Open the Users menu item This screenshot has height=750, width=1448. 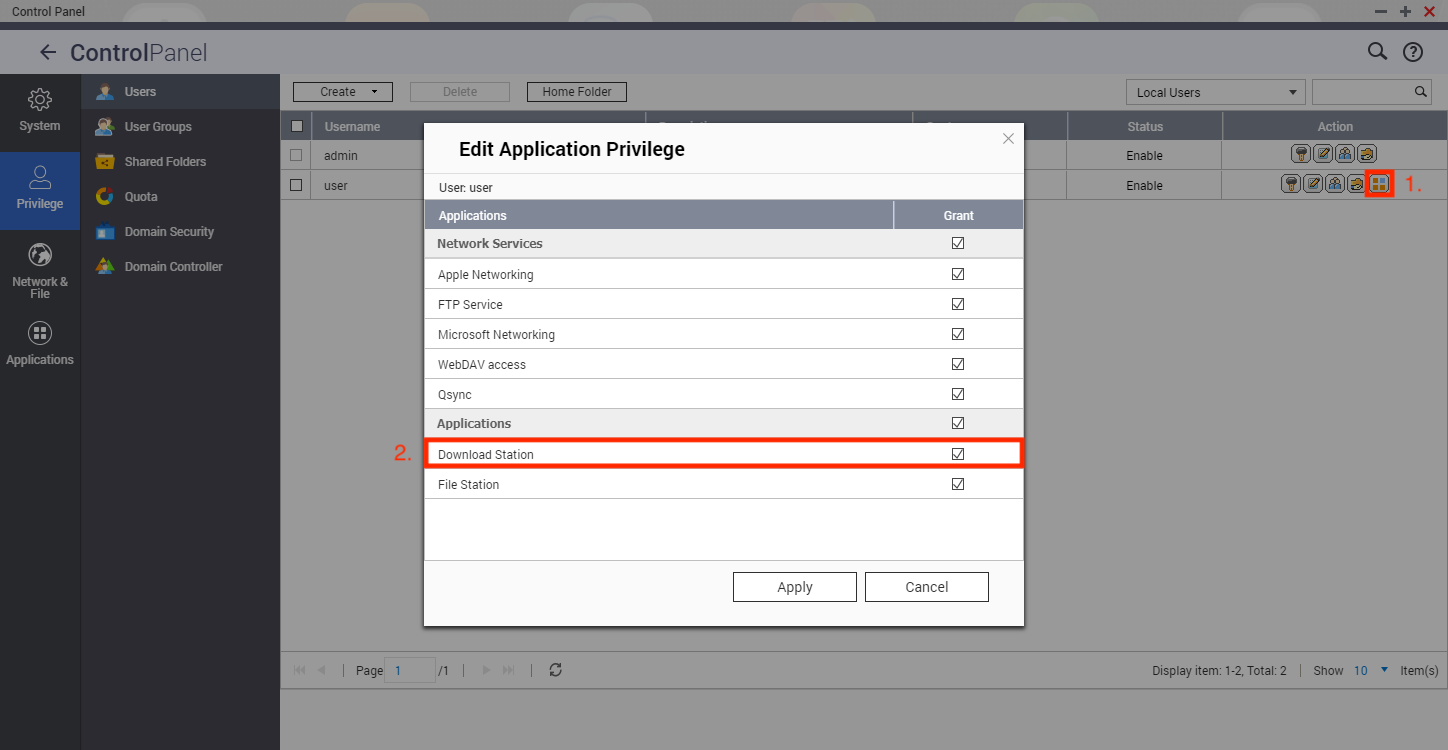coord(180,91)
